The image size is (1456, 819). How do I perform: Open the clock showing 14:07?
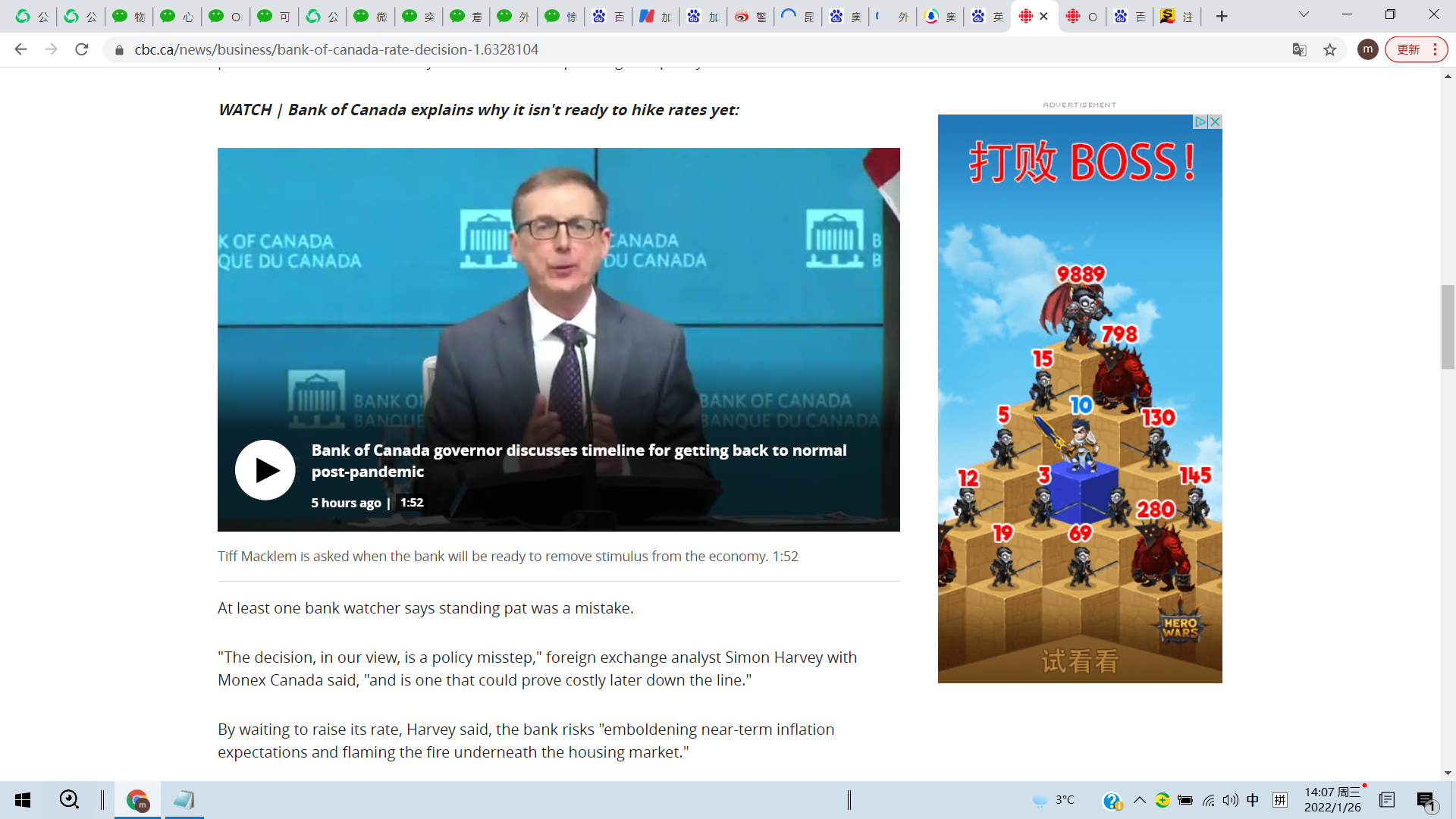point(1332,800)
